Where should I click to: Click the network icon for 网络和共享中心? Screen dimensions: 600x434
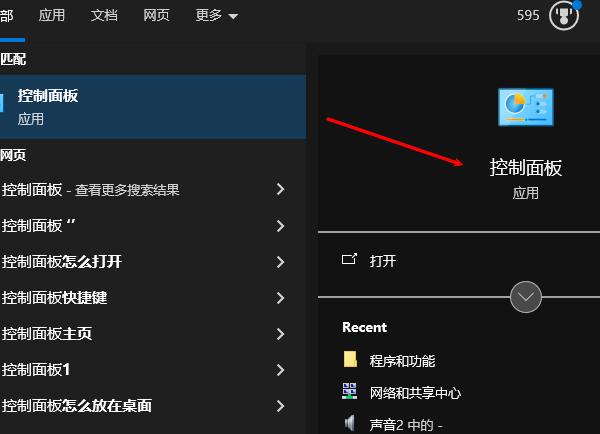click(349, 391)
